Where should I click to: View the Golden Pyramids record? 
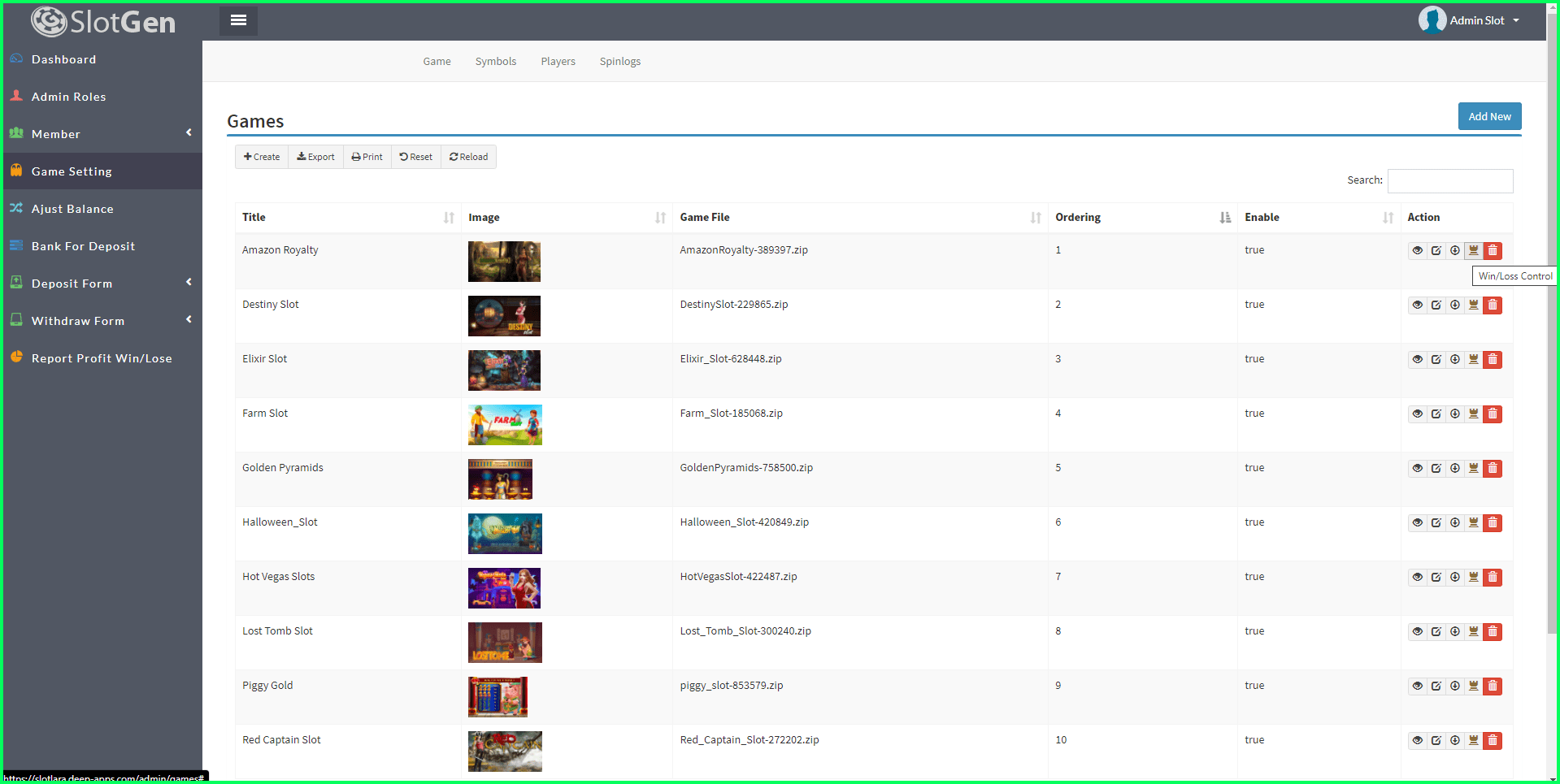coord(1417,468)
